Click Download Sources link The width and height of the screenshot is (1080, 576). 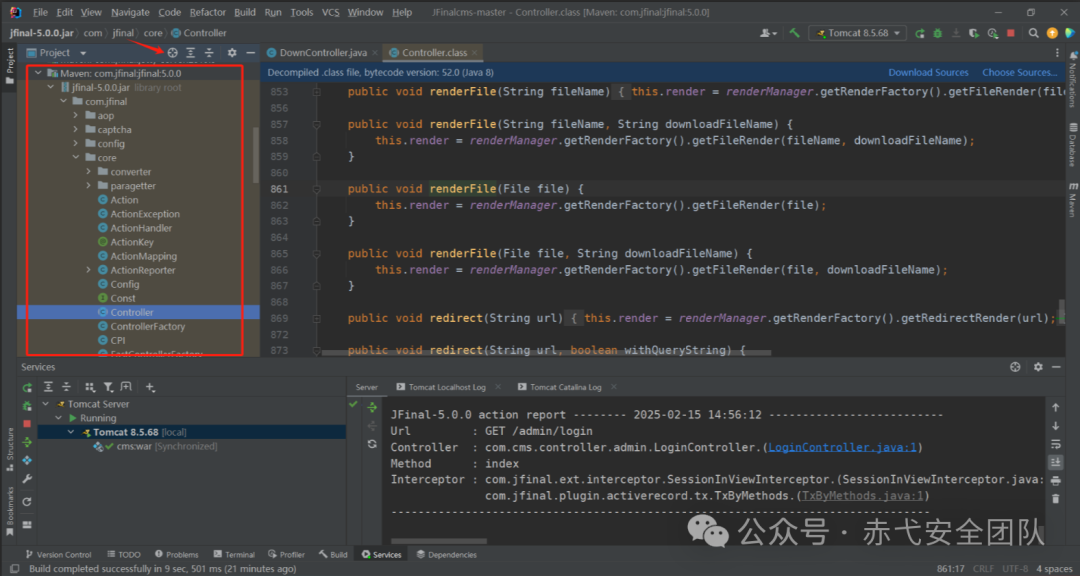coord(928,72)
